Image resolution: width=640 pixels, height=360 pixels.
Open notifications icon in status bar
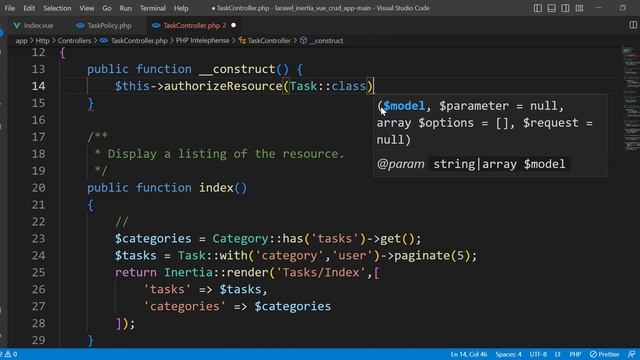point(631,354)
